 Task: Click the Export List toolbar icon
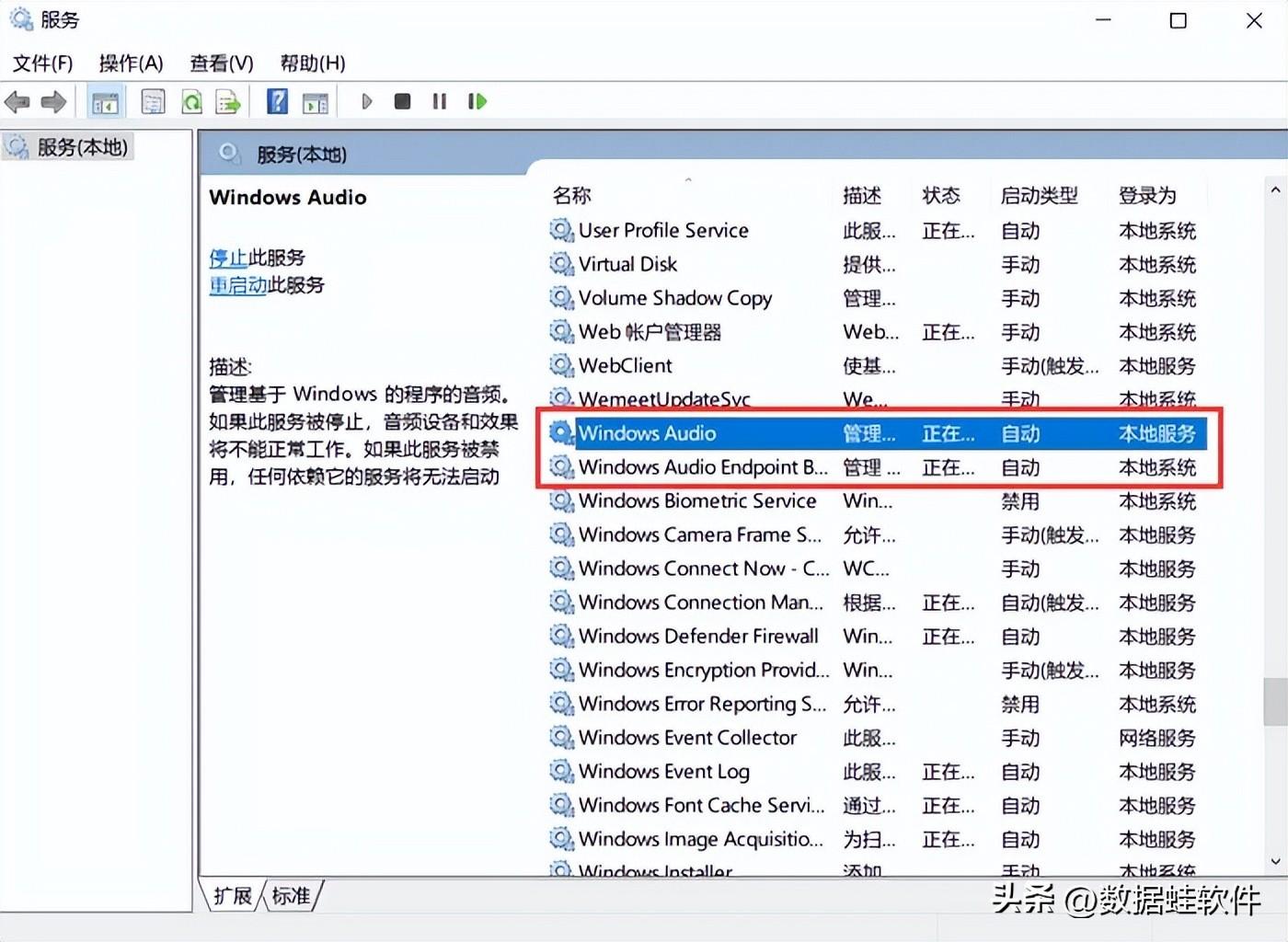tap(227, 102)
